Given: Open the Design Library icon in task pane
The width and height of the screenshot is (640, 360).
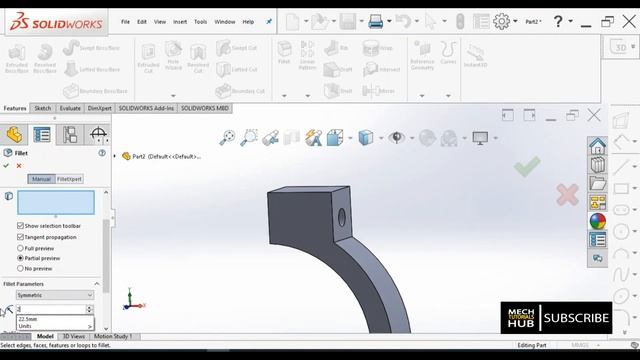Looking at the screenshot, I should pyautogui.click(x=598, y=165).
